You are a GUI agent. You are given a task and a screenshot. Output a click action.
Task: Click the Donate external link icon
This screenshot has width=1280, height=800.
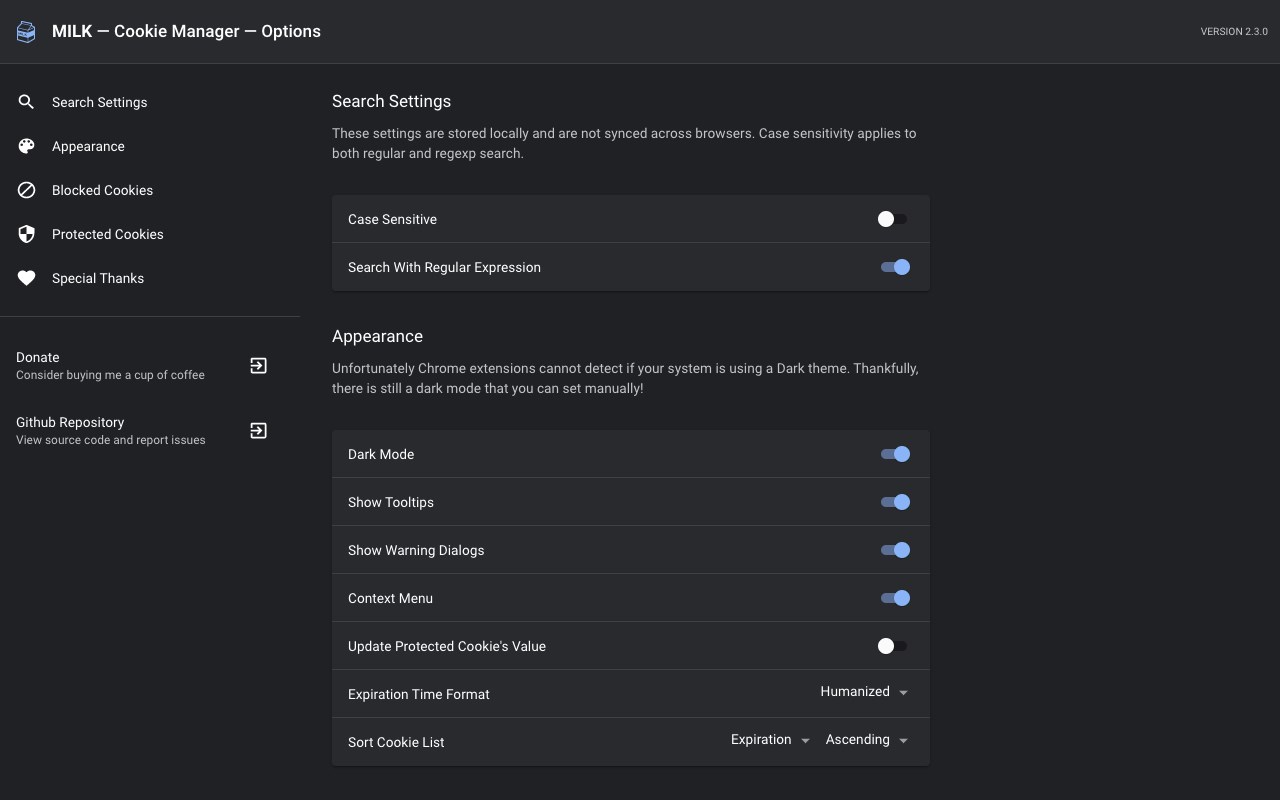pos(258,366)
